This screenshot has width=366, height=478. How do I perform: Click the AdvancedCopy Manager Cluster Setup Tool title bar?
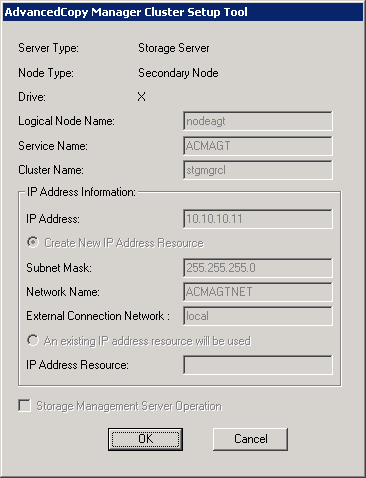pyautogui.click(x=183, y=12)
